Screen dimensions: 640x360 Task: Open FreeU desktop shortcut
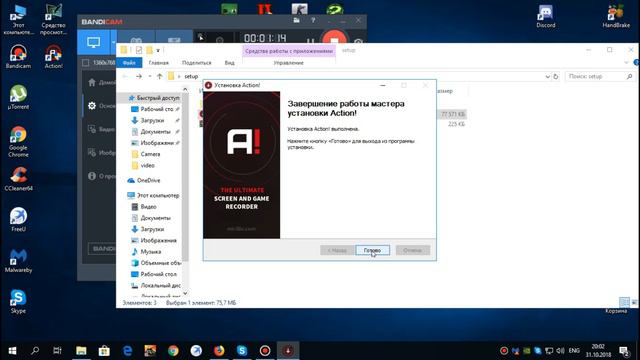click(18, 220)
